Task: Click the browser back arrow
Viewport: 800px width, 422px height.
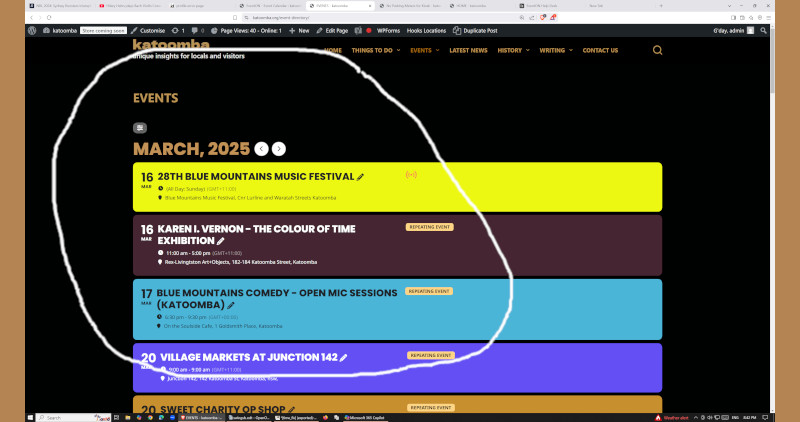Action: click(x=31, y=17)
